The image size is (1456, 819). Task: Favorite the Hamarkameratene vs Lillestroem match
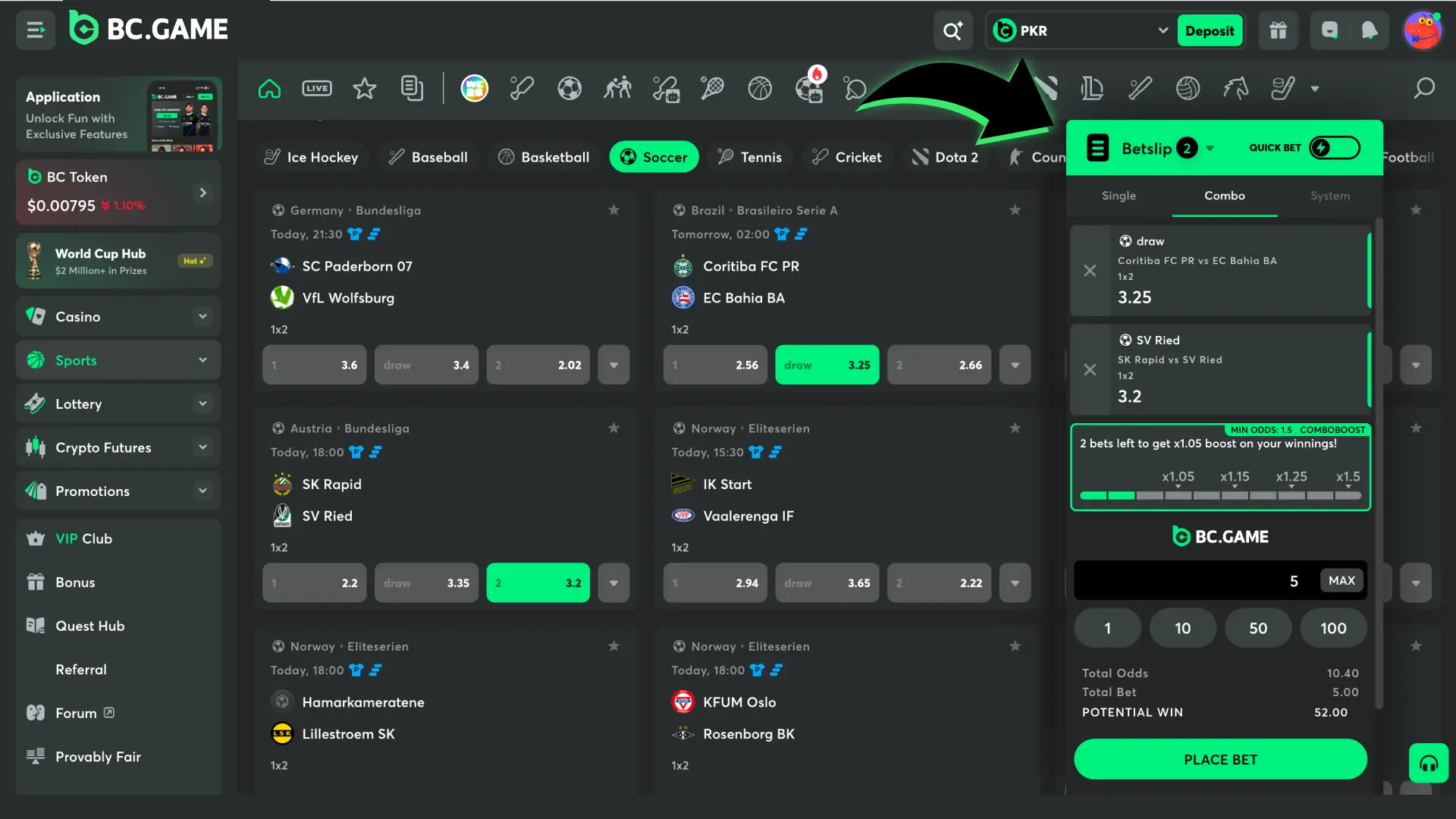614,646
